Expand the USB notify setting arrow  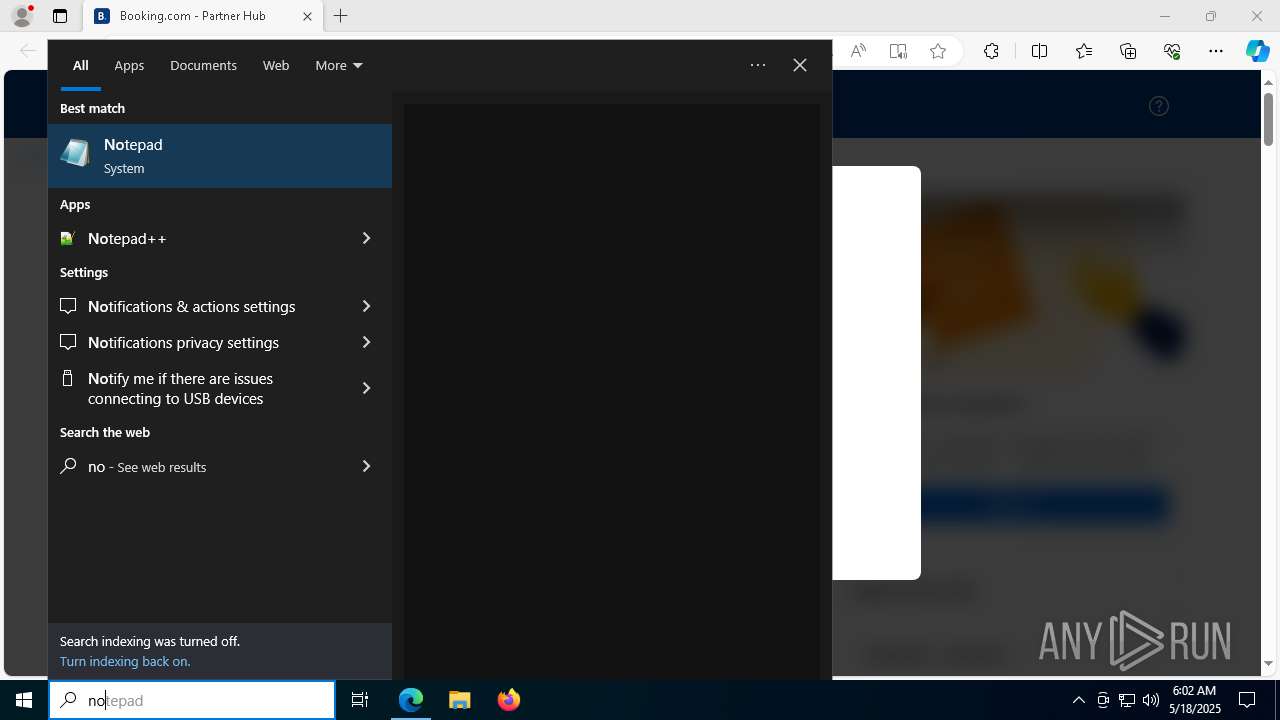click(366, 388)
